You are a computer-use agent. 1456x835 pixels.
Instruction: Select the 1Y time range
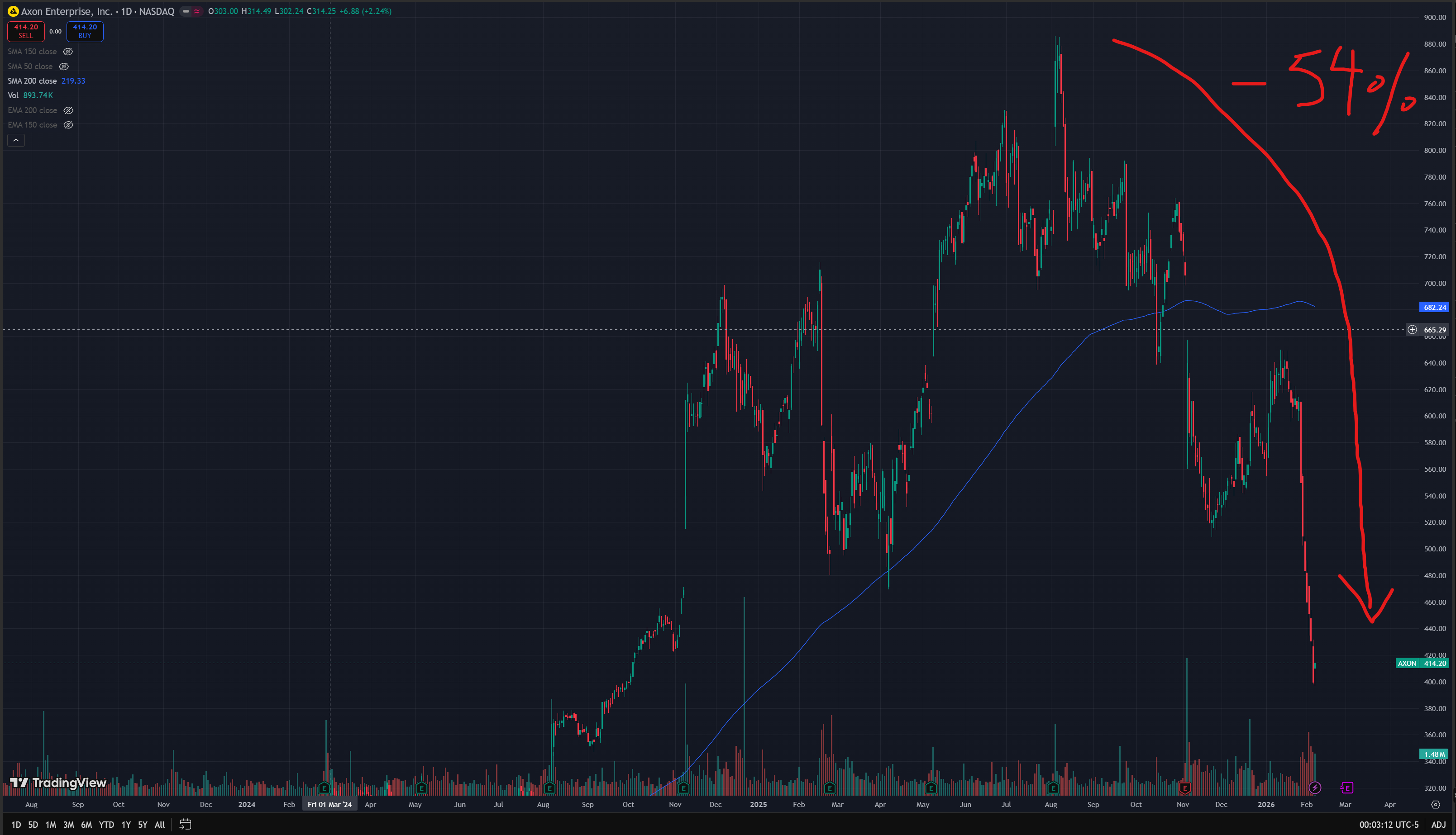click(126, 825)
